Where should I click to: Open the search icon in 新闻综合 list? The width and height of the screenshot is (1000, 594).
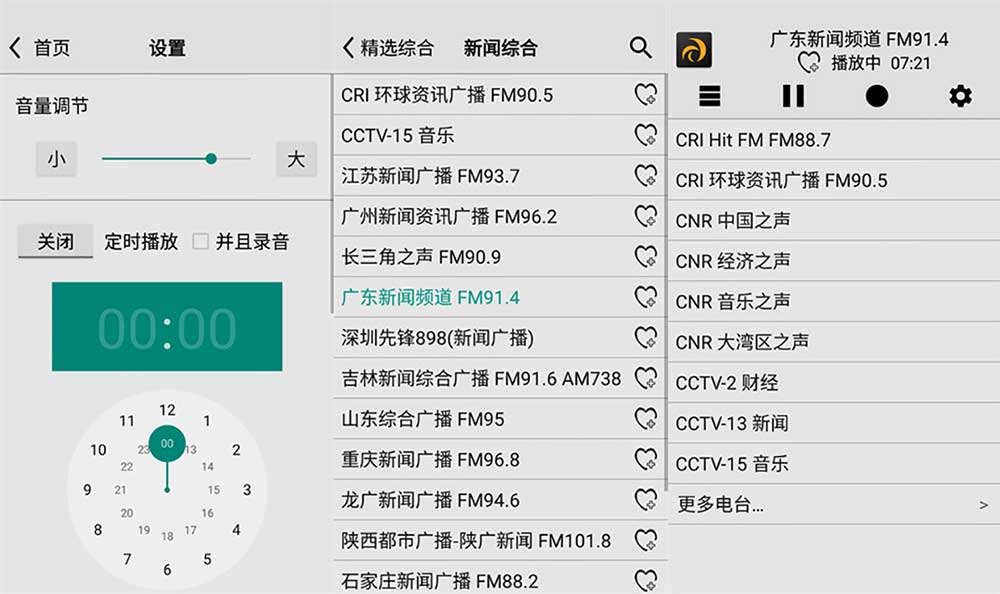point(640,47)
